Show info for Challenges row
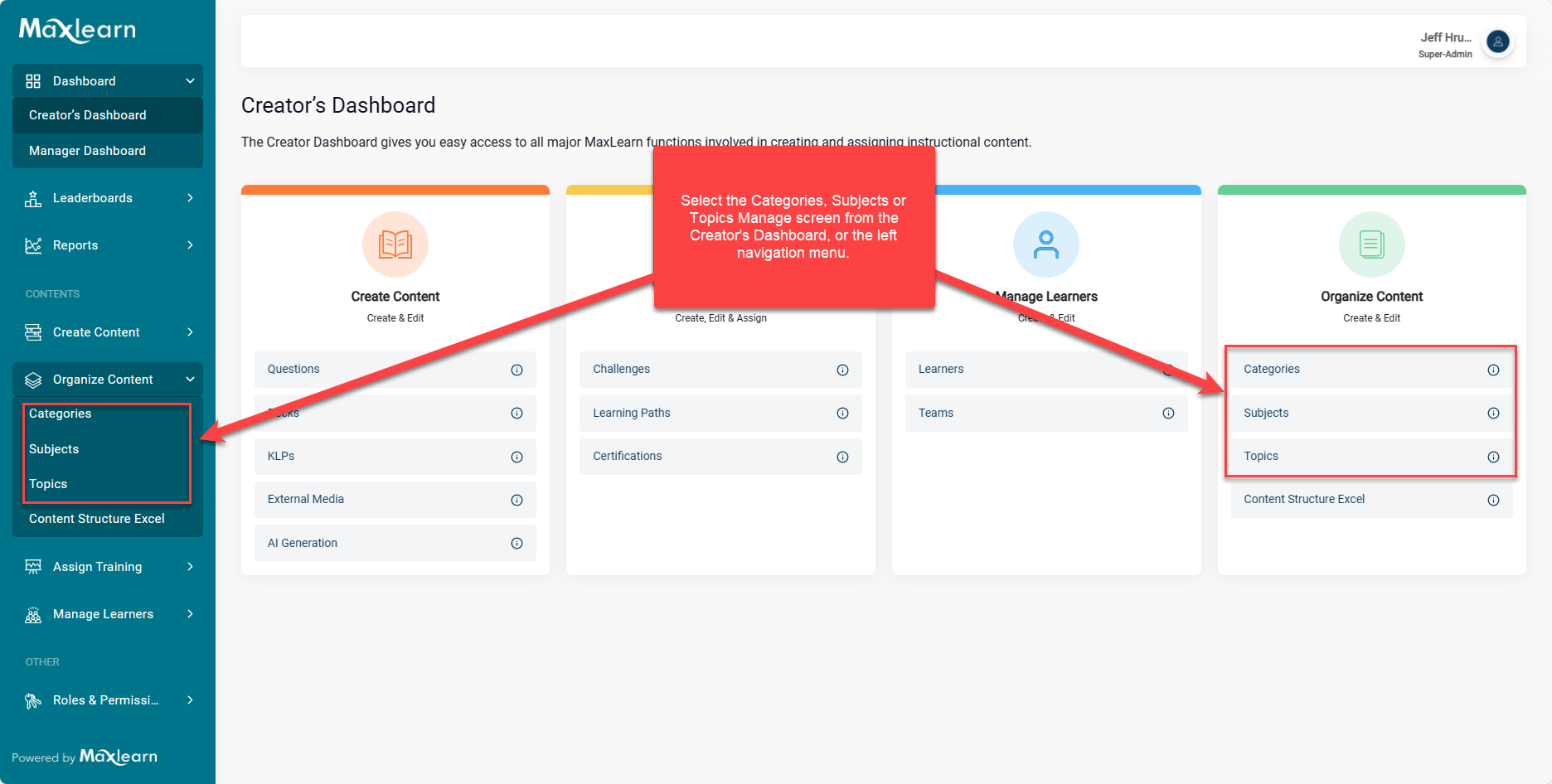 coord(843,370)
